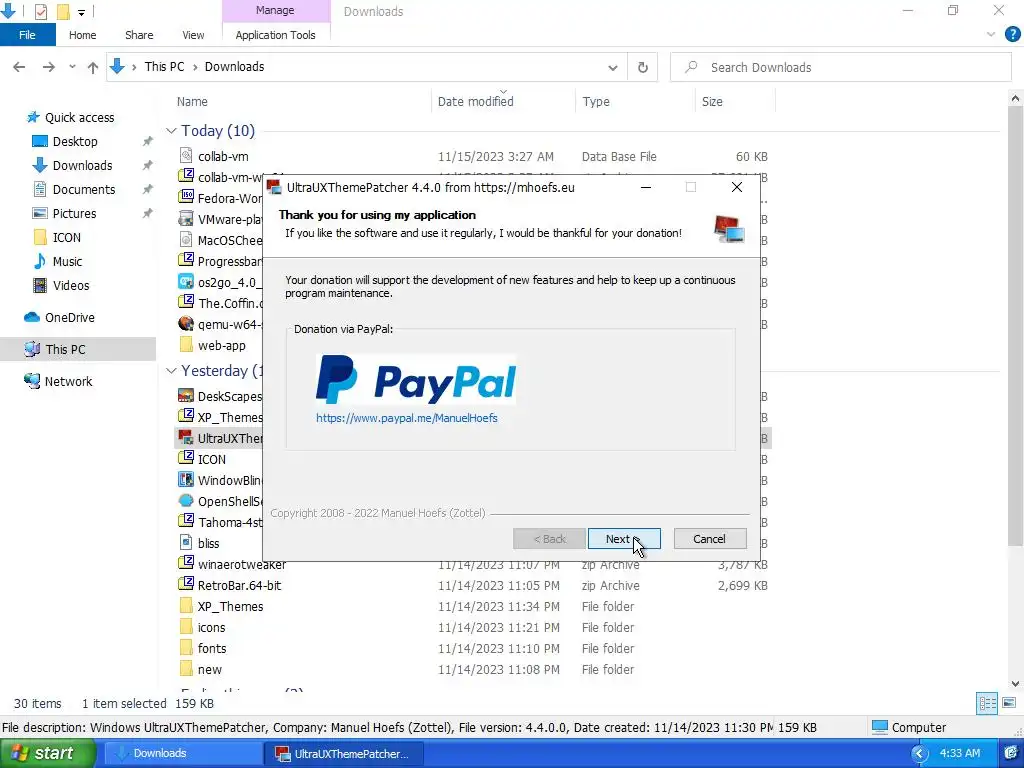The width and height of the screenshot is (1024, 768).
Task: Click the Properties quick access icon
Action: click(40, 11)
